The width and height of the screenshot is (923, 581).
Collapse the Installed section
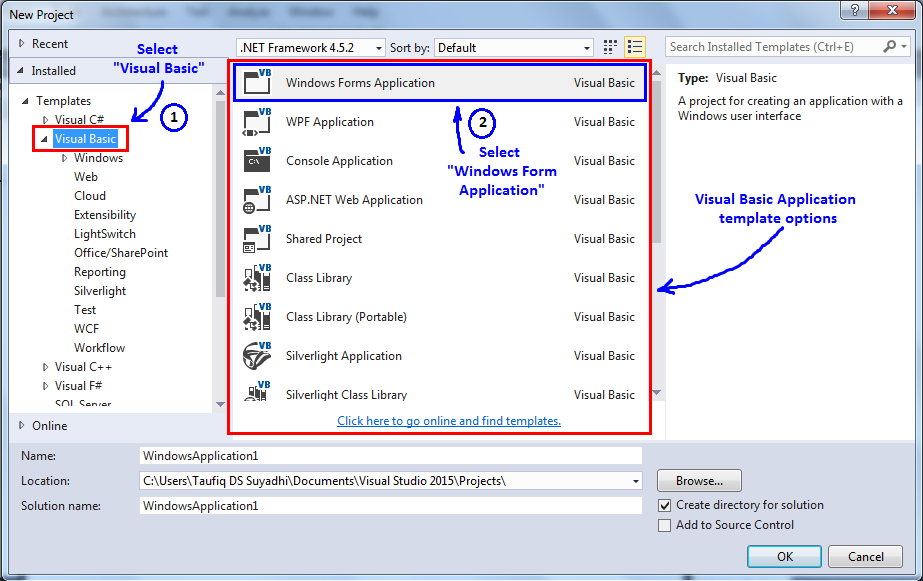click(21, 71)
